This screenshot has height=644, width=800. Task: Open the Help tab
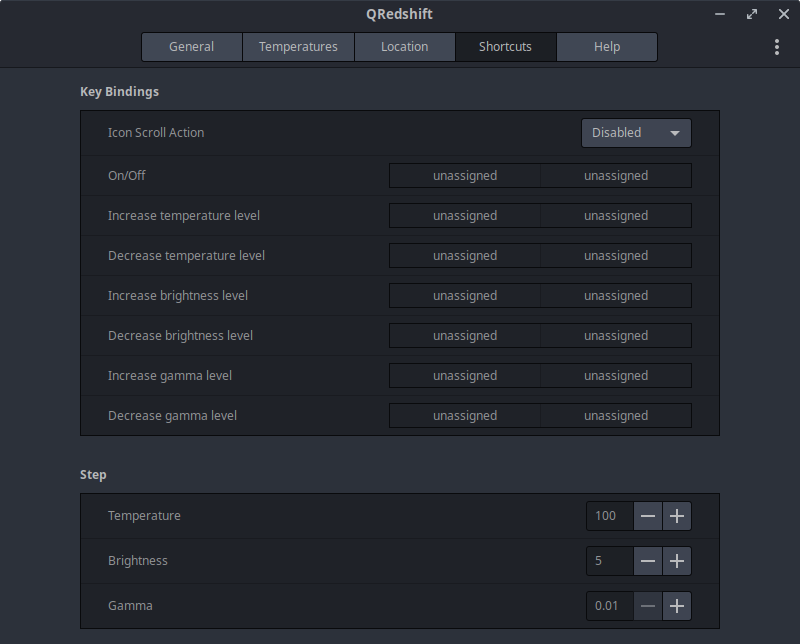[607, 47]
